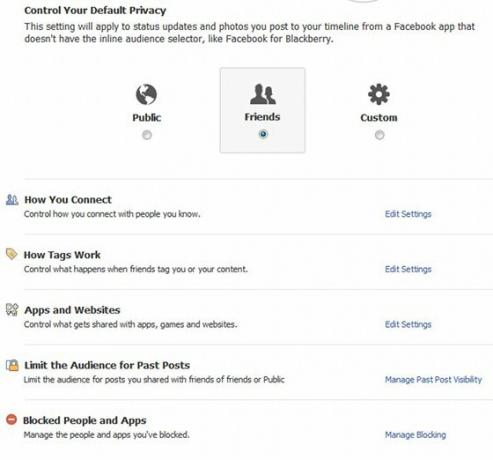
Task: Select the Custom radio button
Action: pyautogui.click(x=379, y=135)
